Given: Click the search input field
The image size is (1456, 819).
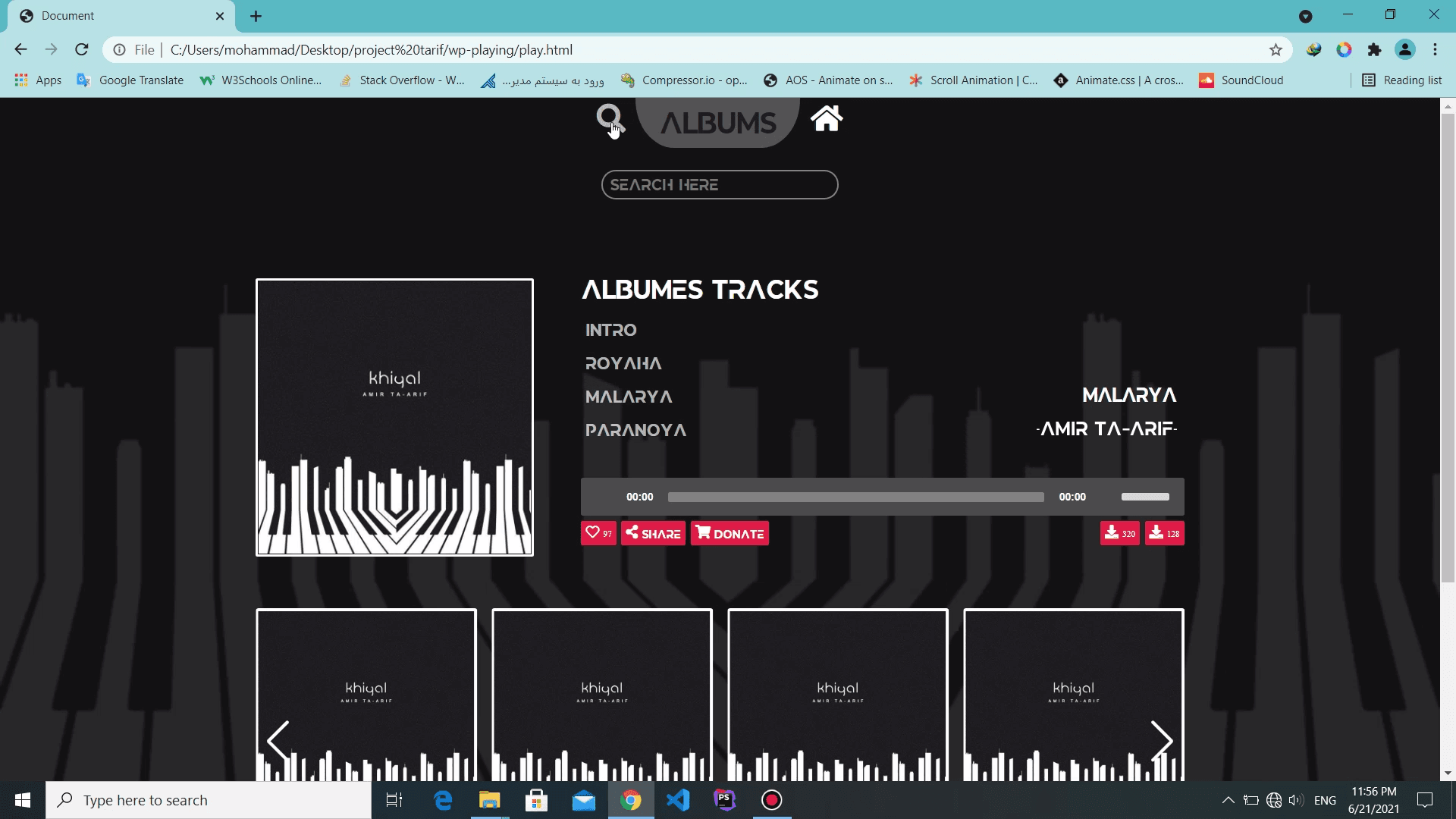Looking at the screenshot, I should [x=720, y=184].
